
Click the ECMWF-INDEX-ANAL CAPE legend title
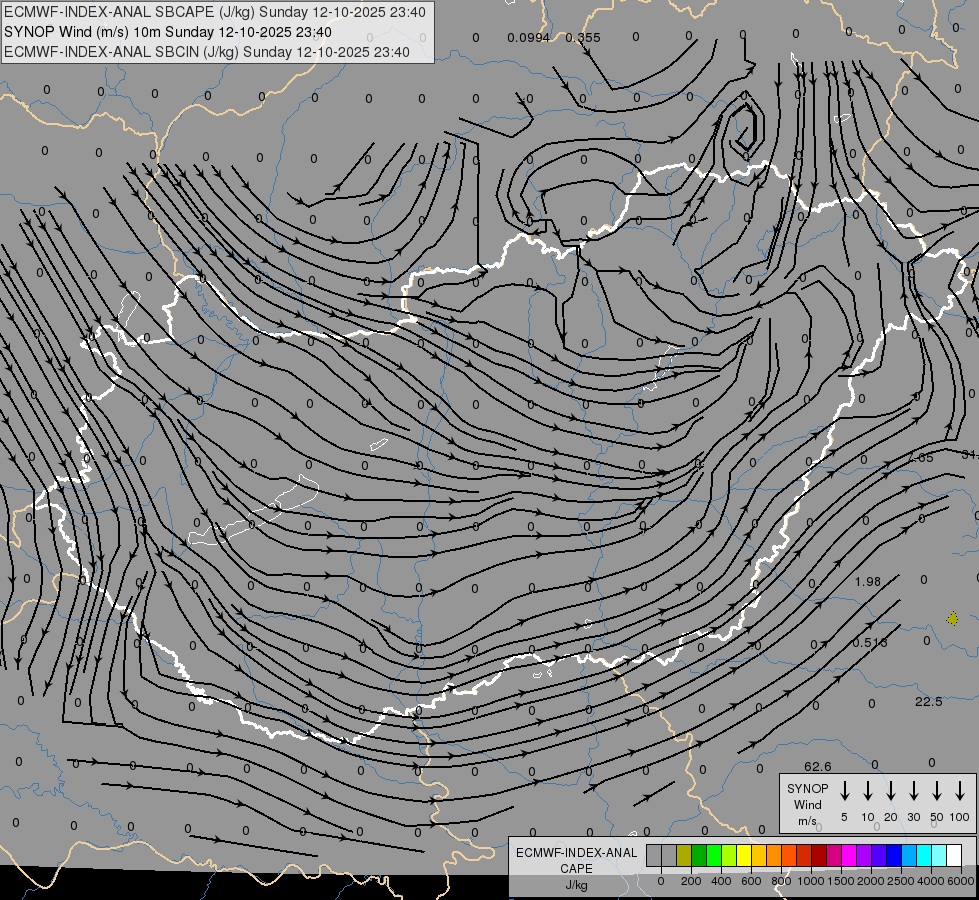click(x=576, y=860)
